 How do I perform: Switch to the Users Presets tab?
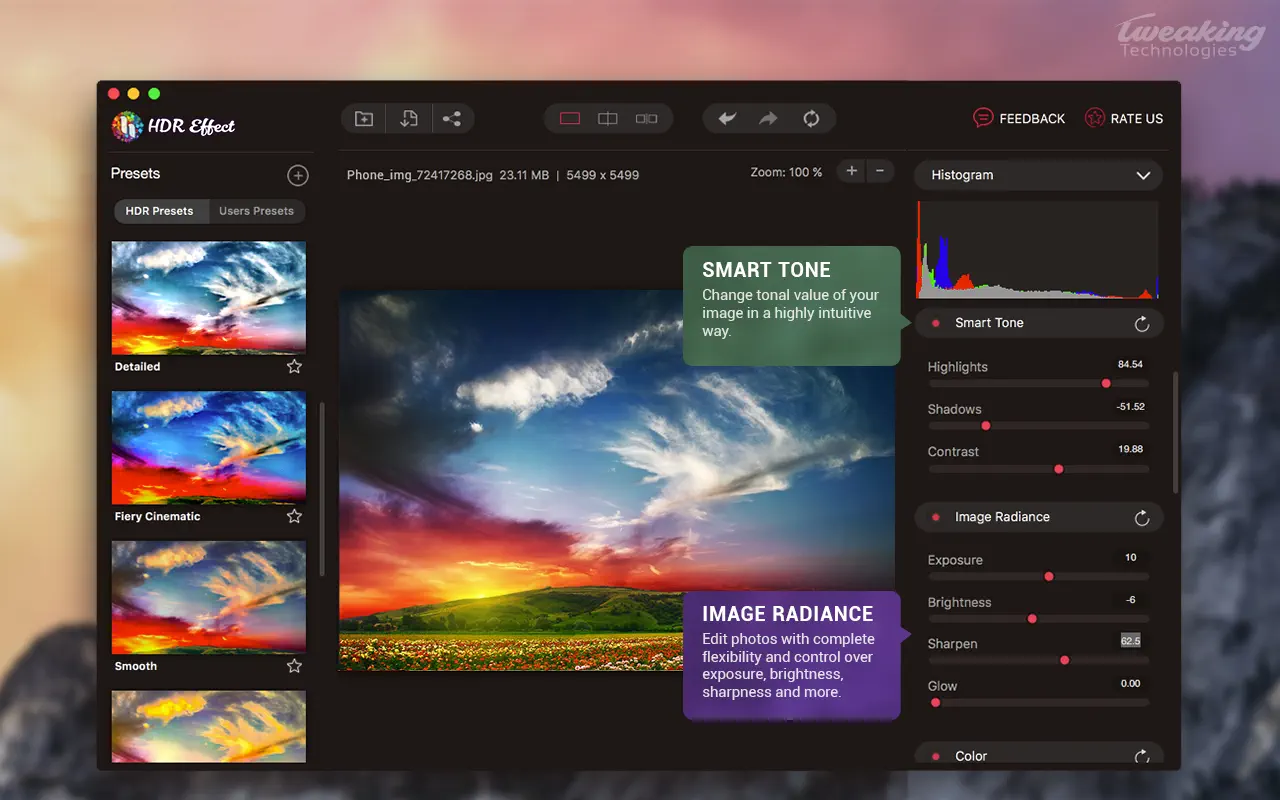coord(256,211)
